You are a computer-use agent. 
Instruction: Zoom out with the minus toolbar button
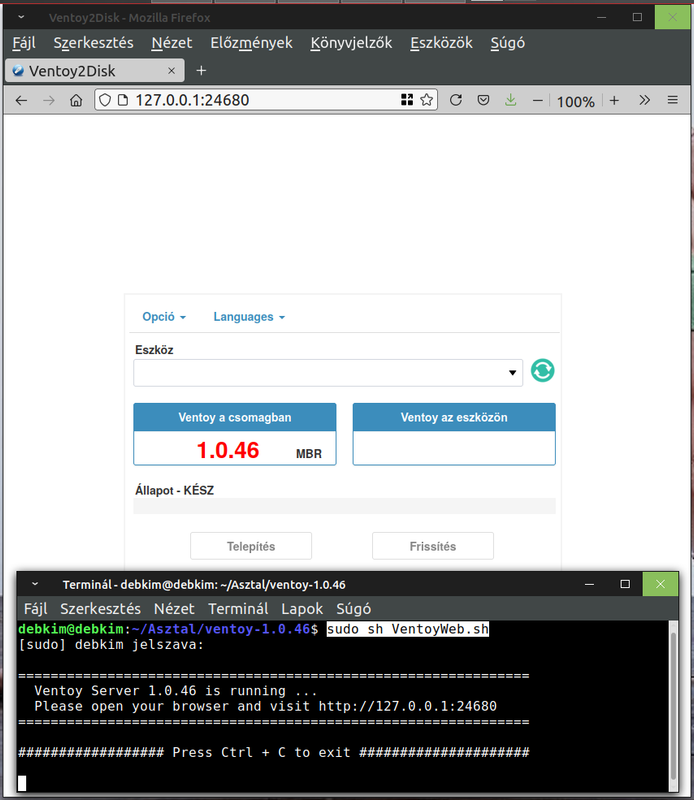537,101
